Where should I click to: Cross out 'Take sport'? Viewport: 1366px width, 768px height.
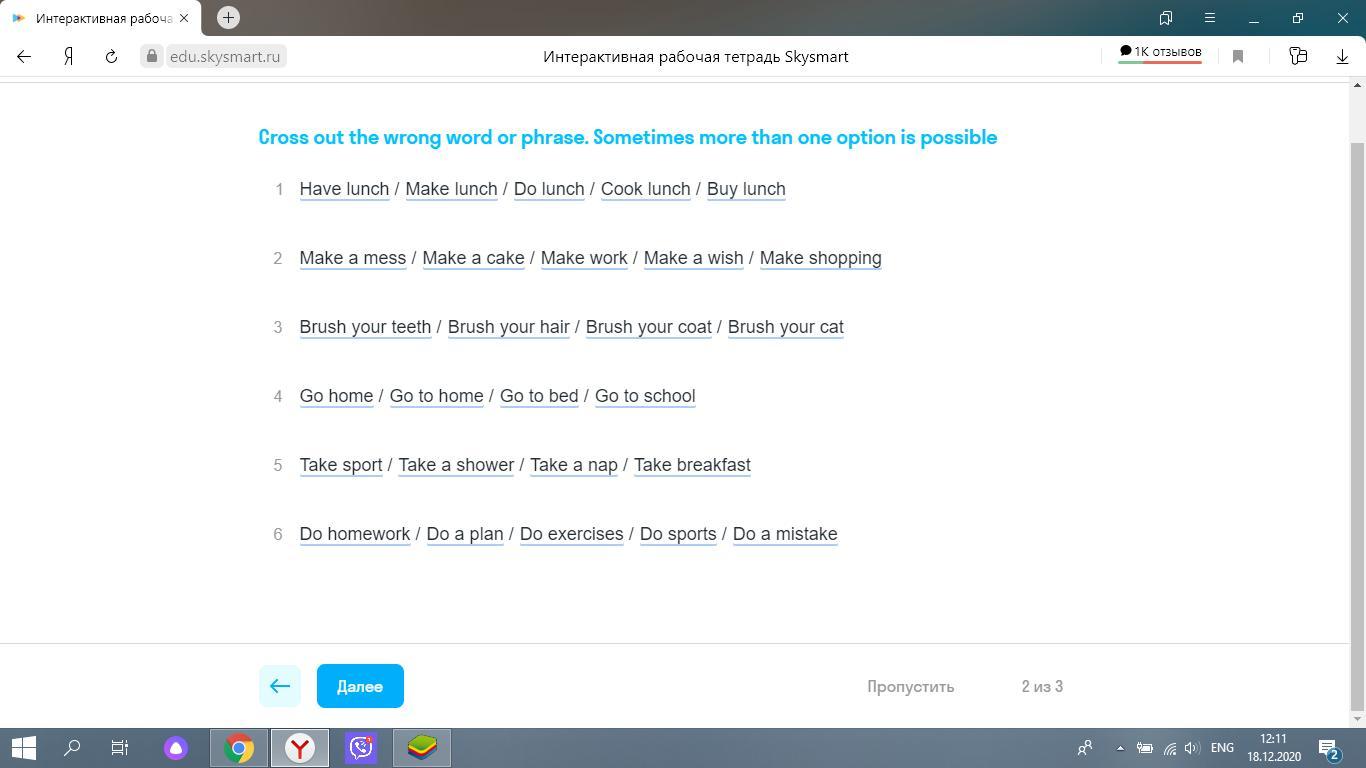[341, 465]
